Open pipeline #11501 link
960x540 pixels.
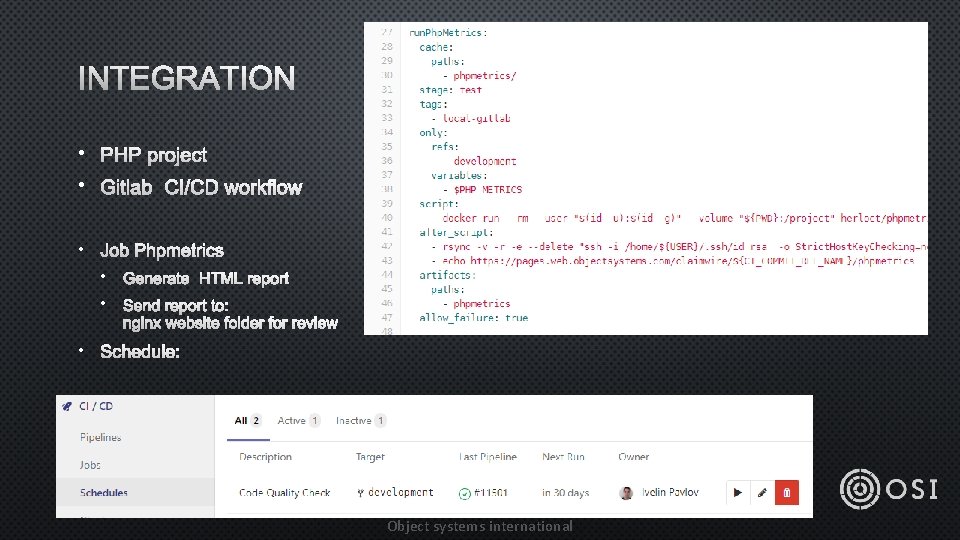pyautogui.click(x=491, y=492)
